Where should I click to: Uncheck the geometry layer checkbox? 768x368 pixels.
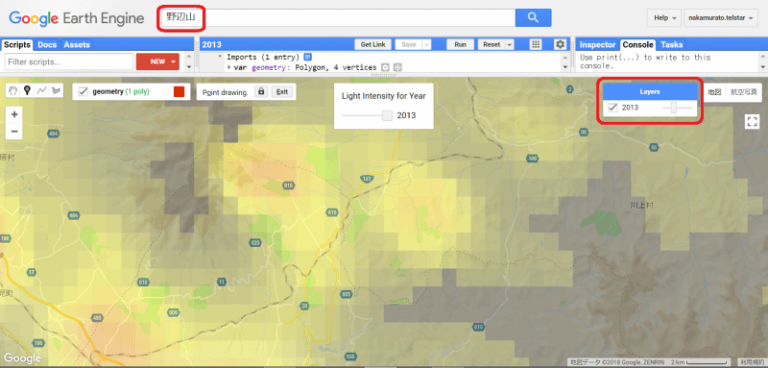point(83,92)
